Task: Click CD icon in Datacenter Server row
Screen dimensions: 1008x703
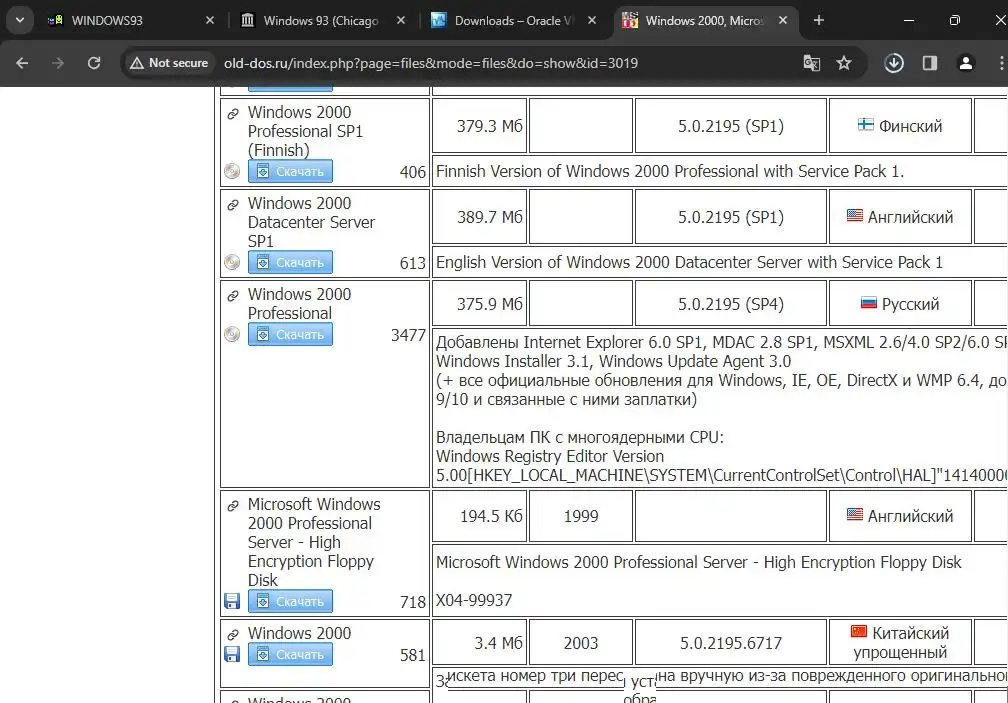Action: pyautogui.click(x=232, y=262)
